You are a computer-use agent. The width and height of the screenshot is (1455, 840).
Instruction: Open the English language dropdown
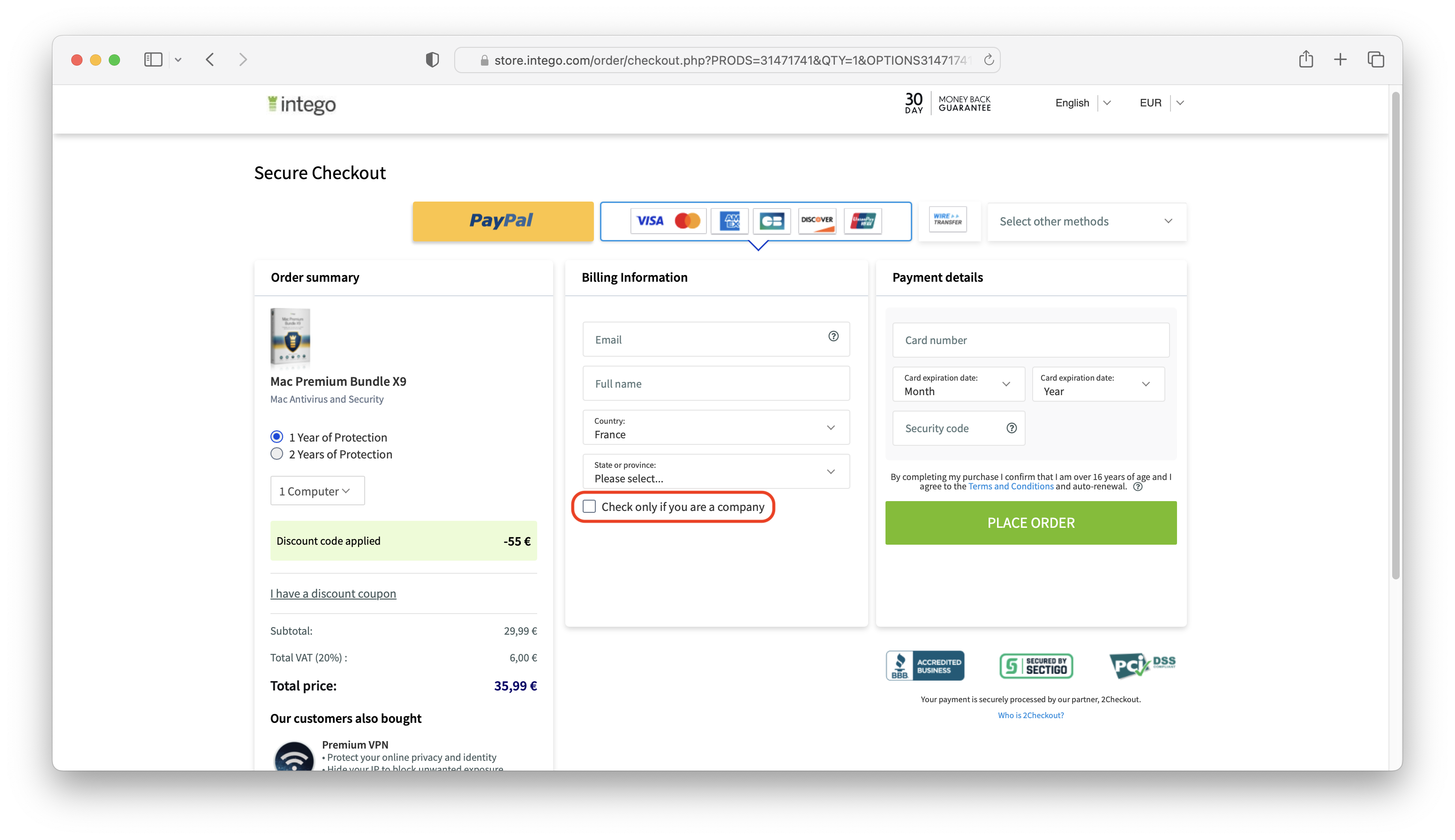(x=1082, y=103)
